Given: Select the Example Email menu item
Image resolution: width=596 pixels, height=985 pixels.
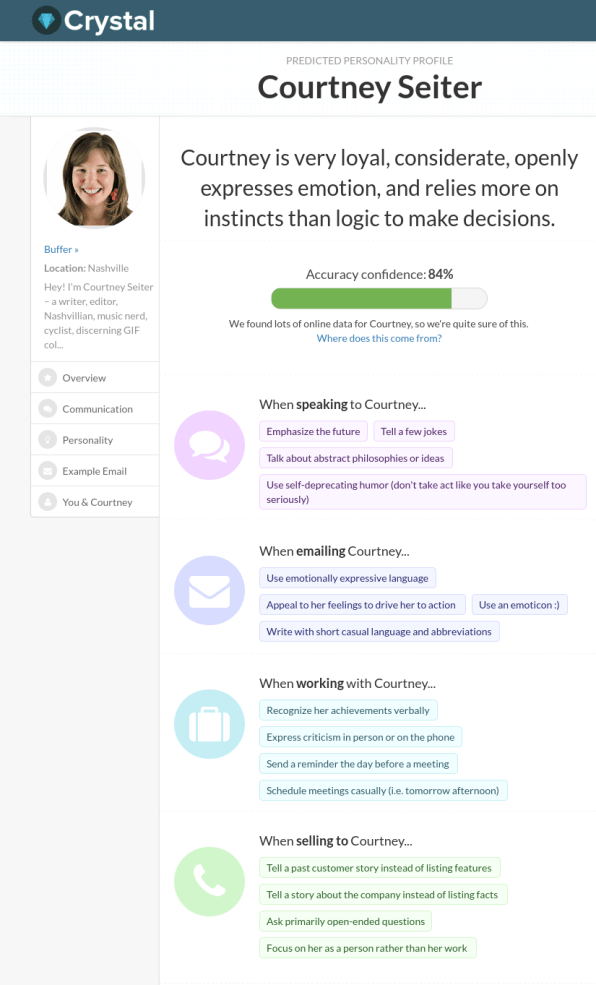Looking at the screenshot, I should (95, 471).
